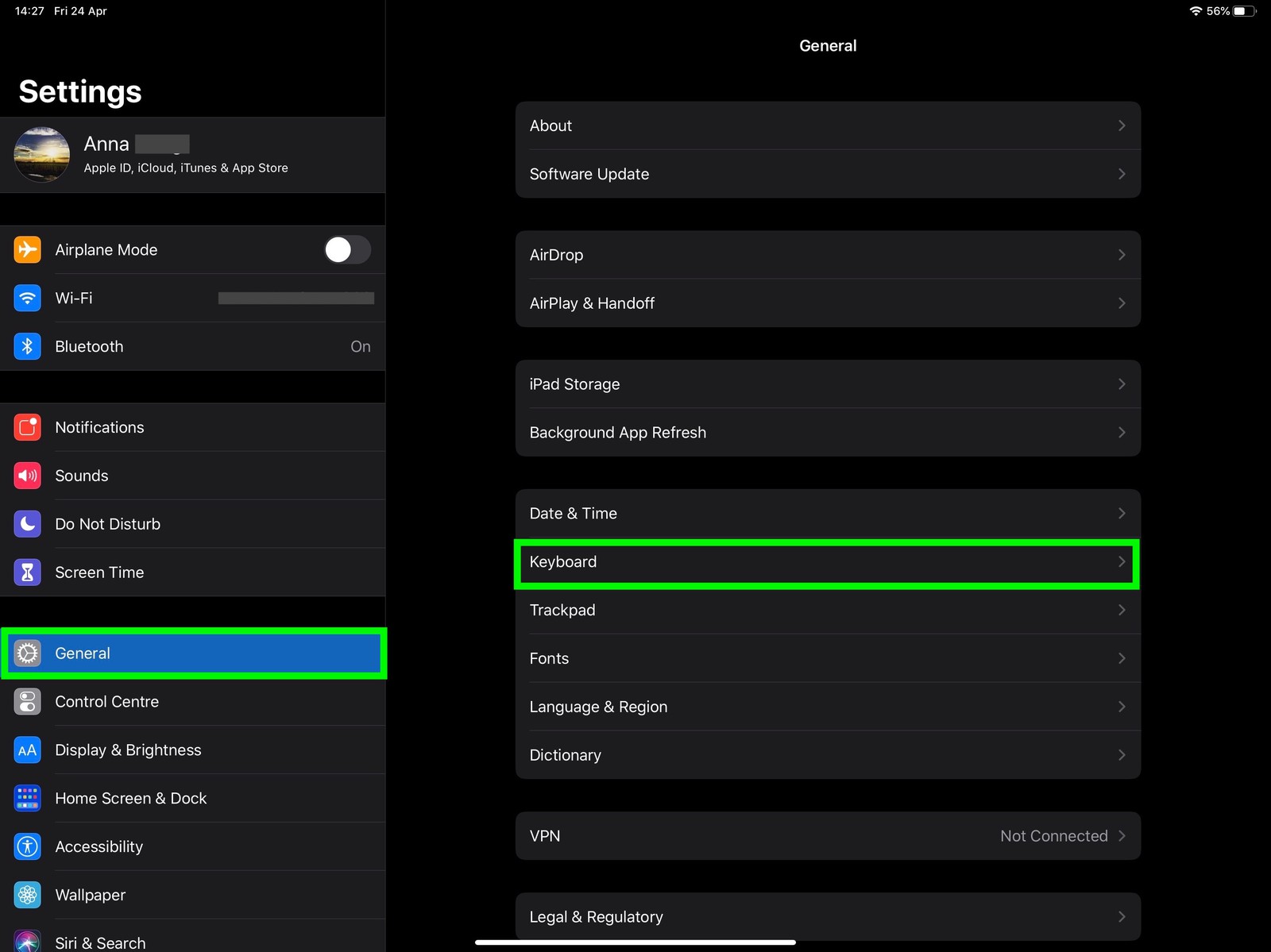Open Date & Time via its chevron

(x=1122, y=513)
